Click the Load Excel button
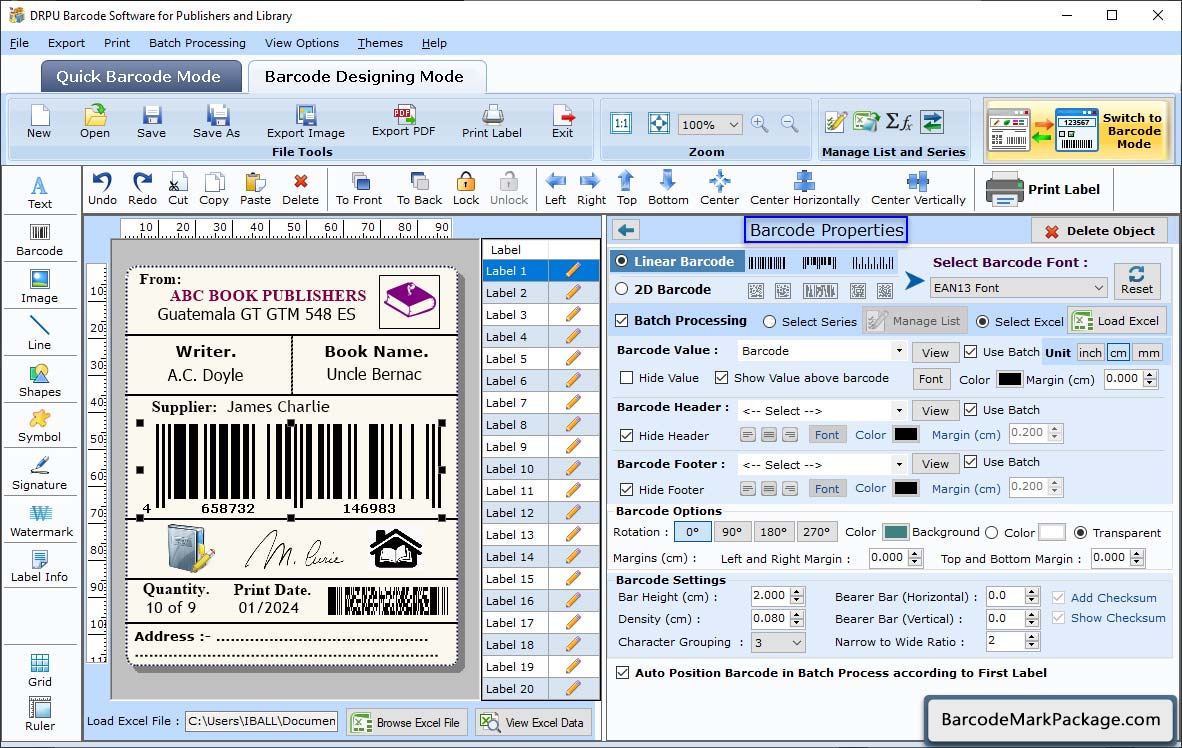 (1116, 320)
